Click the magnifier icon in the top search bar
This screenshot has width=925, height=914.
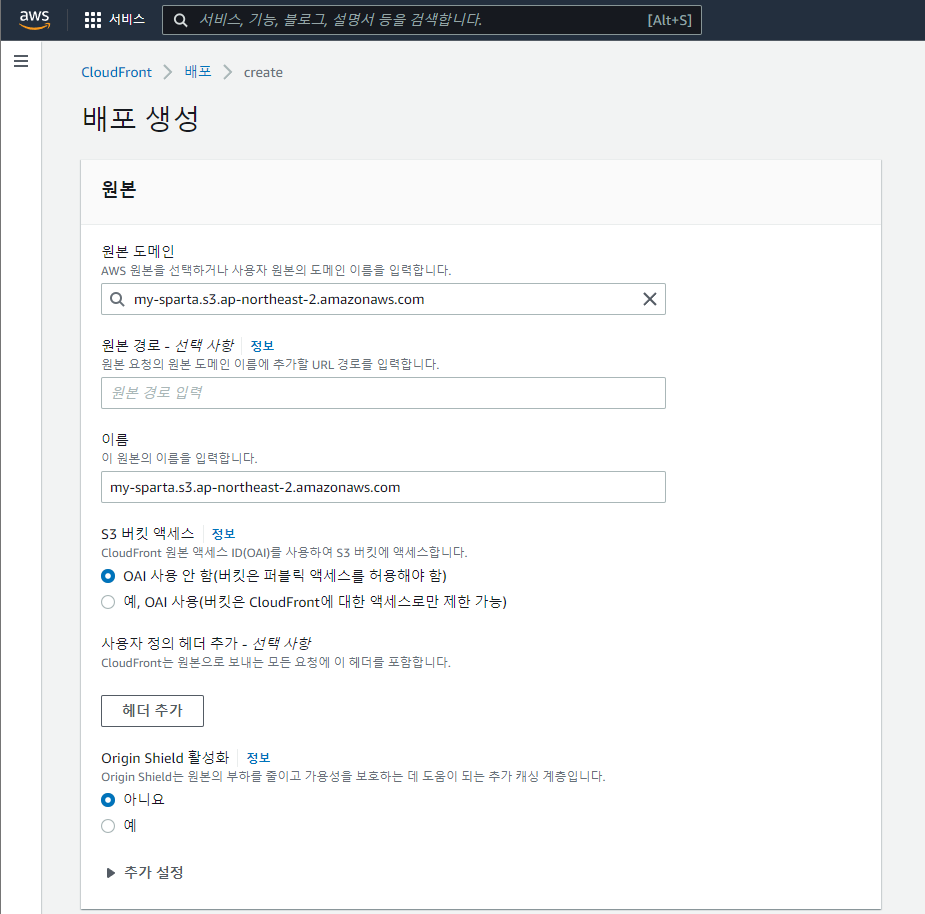click(x=181, y=20)
